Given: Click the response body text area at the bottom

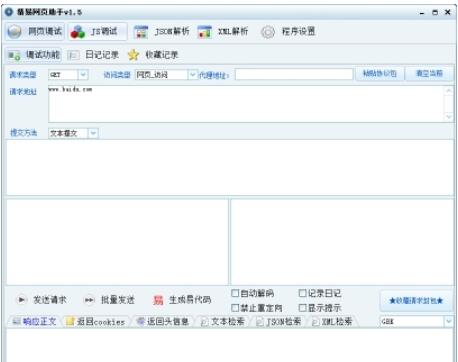Looking at the screenshot, I should [x=229, y=345].
